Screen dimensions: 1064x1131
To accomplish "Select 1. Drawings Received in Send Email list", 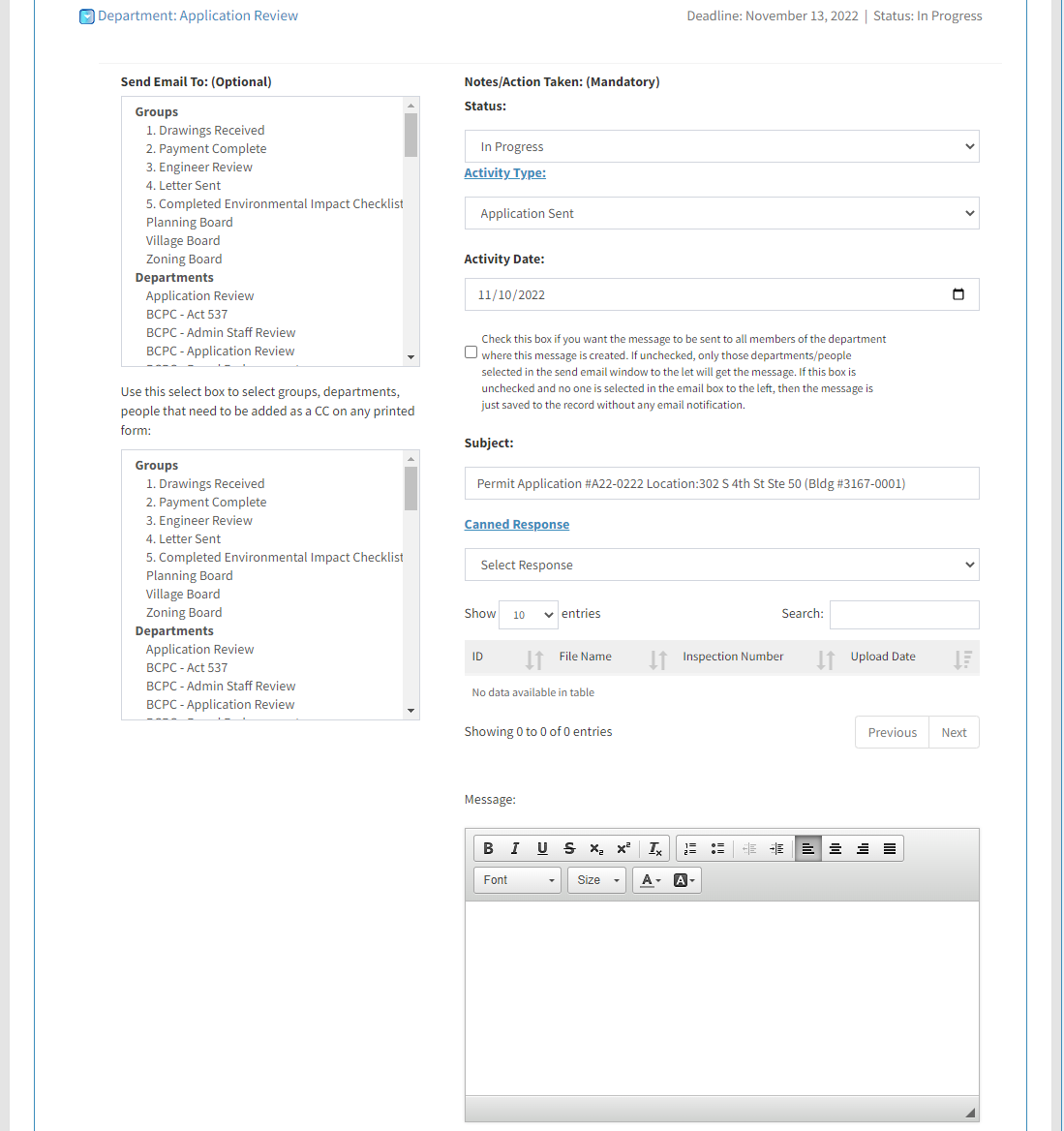I will 205,131.
